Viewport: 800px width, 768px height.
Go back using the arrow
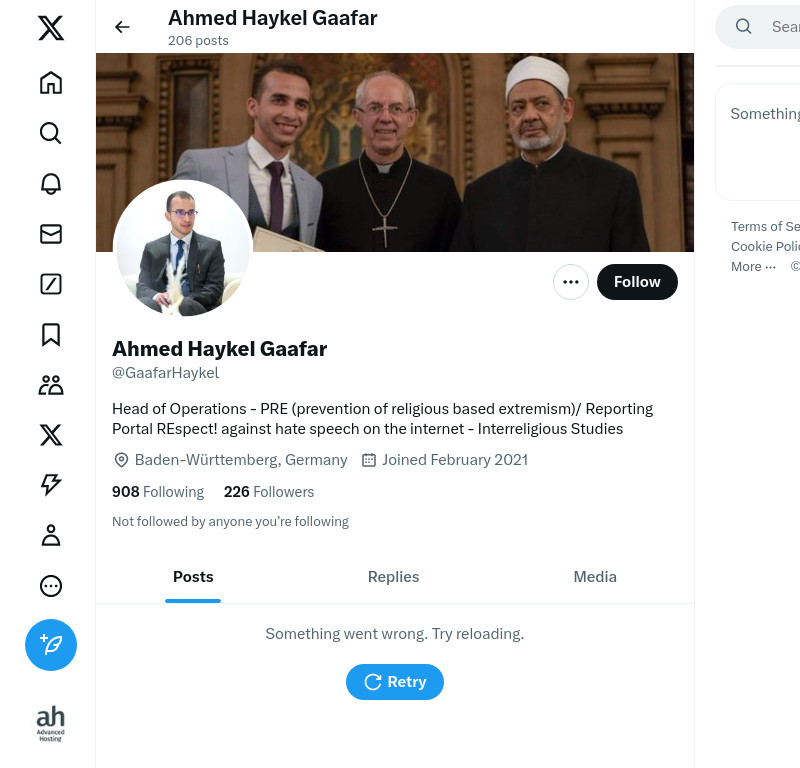pos(122,27)
